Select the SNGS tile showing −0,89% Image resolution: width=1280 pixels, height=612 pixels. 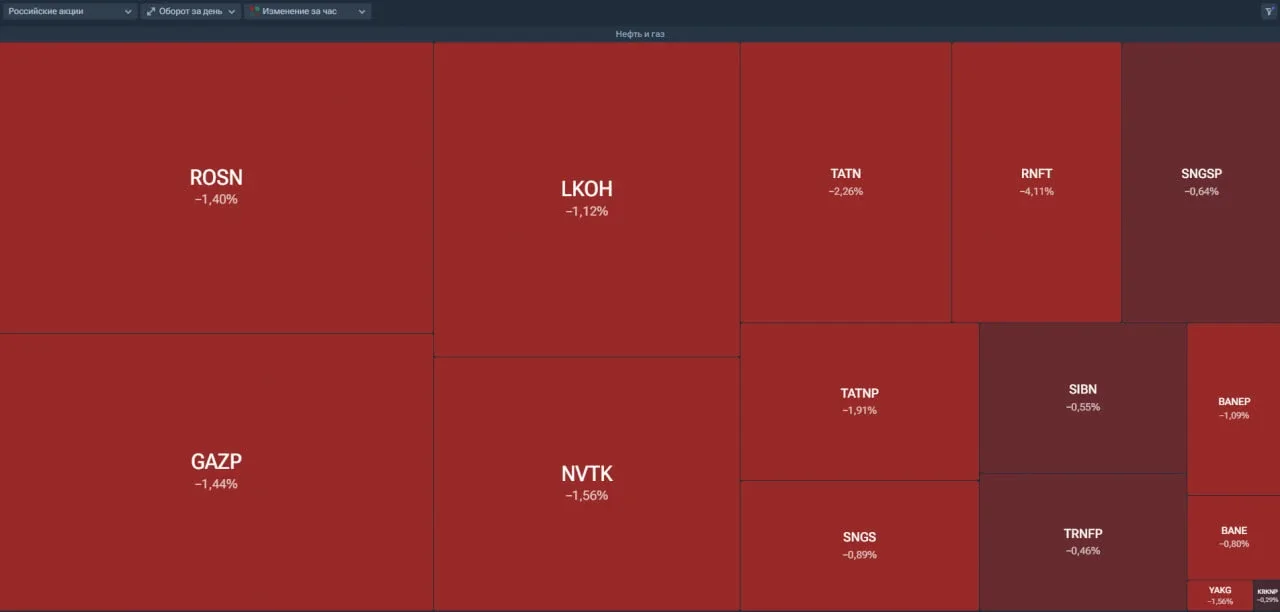click(x=859, y=545)
